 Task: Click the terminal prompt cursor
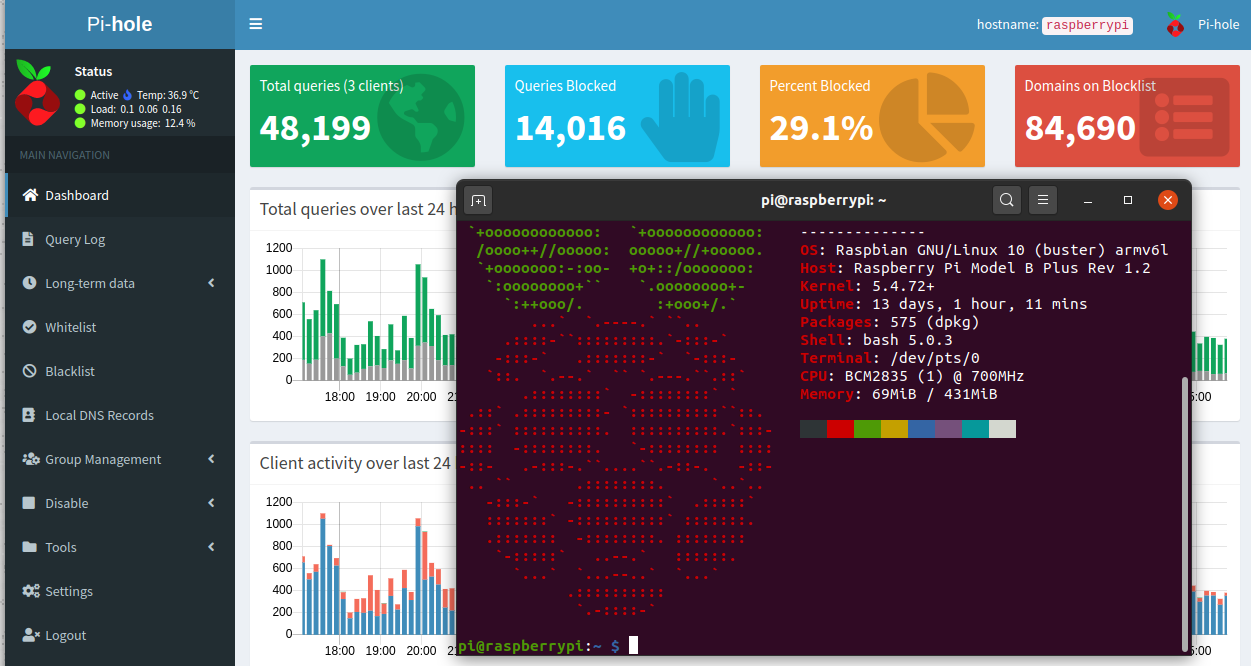[633, 646]
